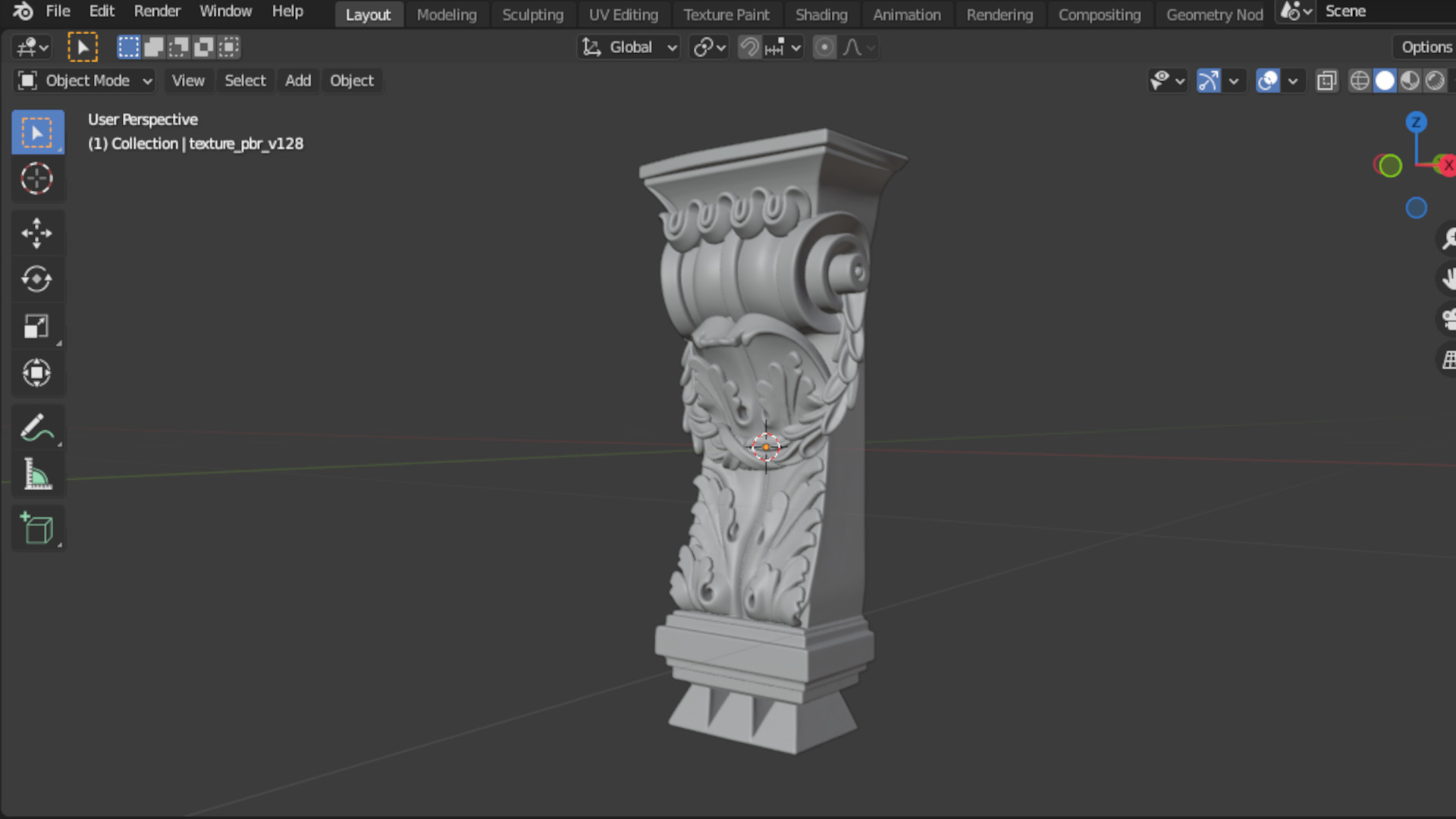1456x819 pixels.
Task: Open the Edit menu
Action: click(102, 11)
